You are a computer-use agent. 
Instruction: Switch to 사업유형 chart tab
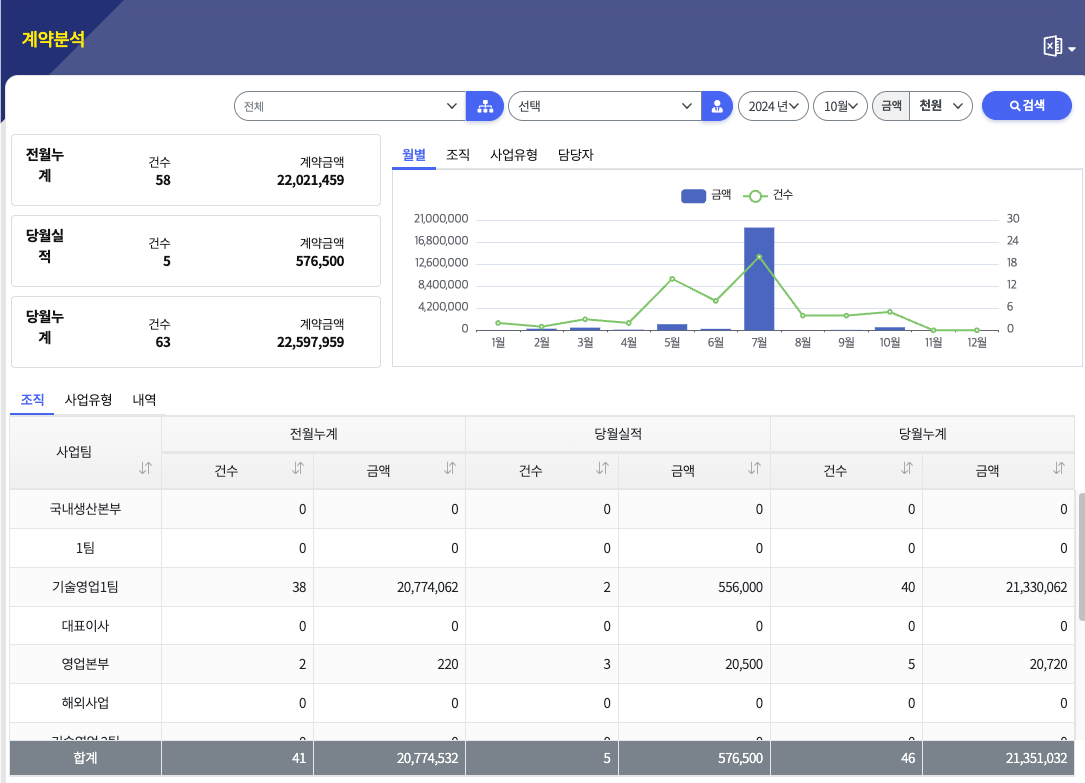point(514,155)
